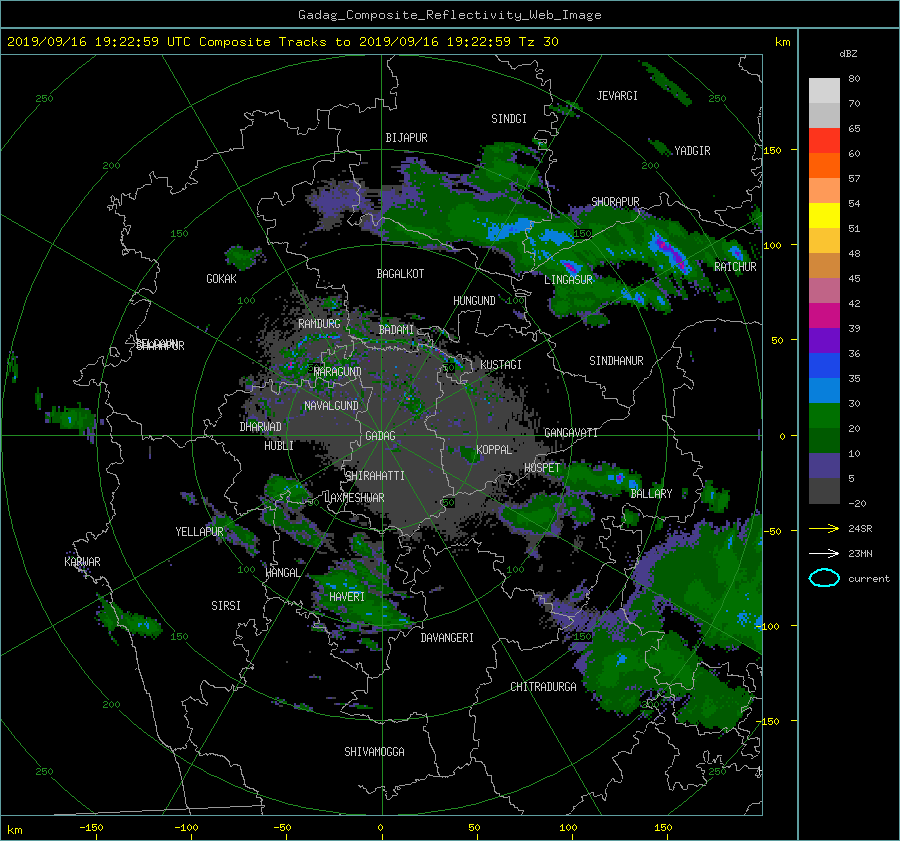Viewport: 900px width, 841px height.
Task: Select the LINGASUR city label
Action: 568,280
